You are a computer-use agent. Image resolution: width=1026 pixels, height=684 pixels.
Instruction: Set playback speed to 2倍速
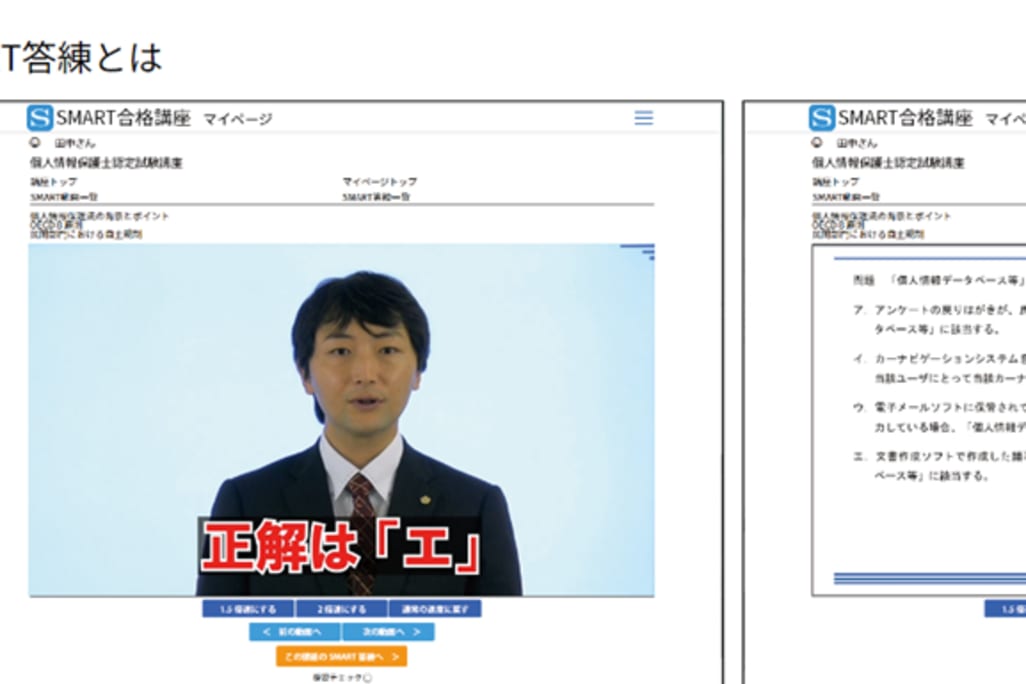click(341, 608)
